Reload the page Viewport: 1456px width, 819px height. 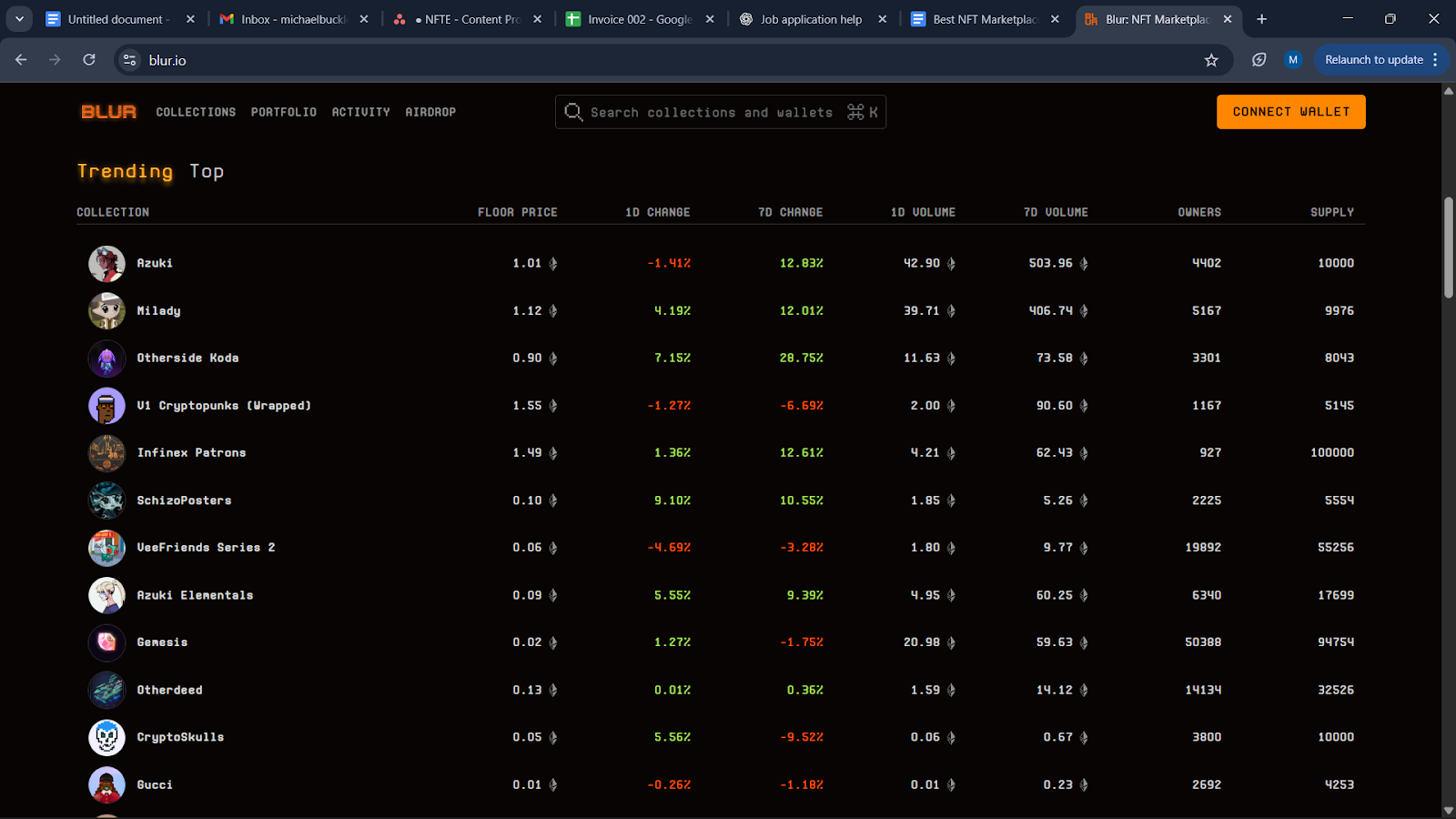[89, 60]
